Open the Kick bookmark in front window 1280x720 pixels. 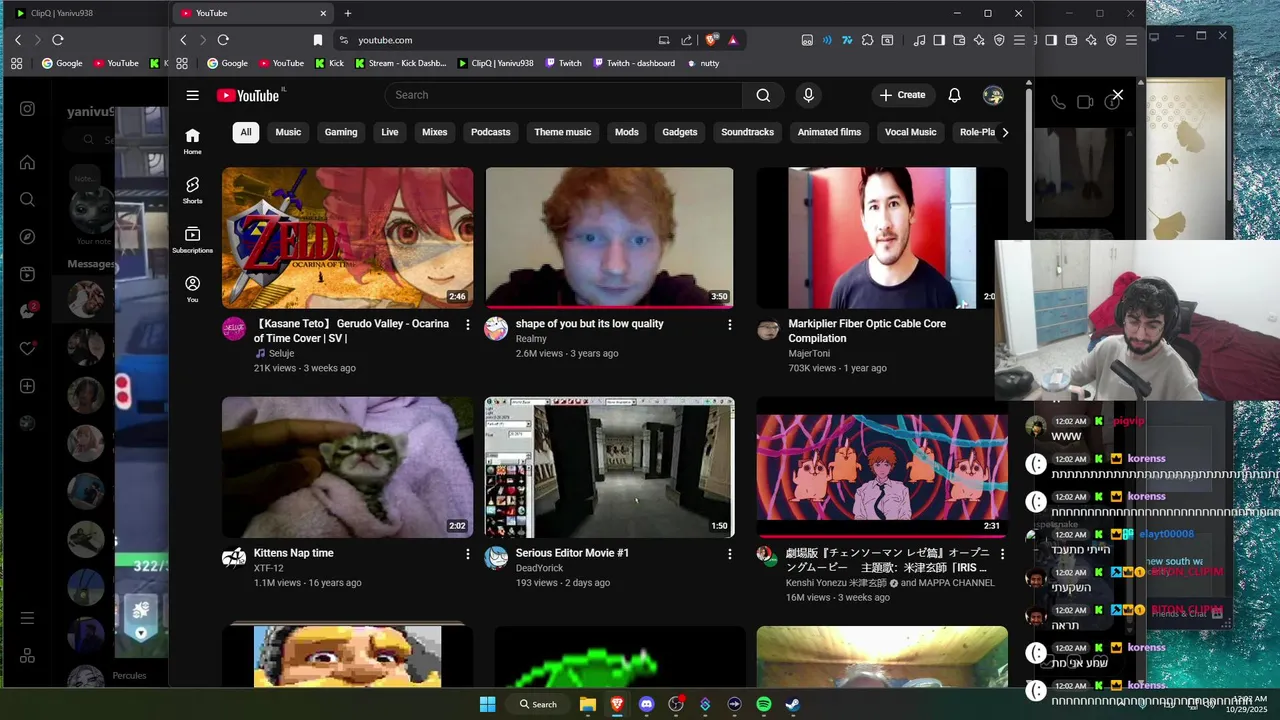point(329,63)
